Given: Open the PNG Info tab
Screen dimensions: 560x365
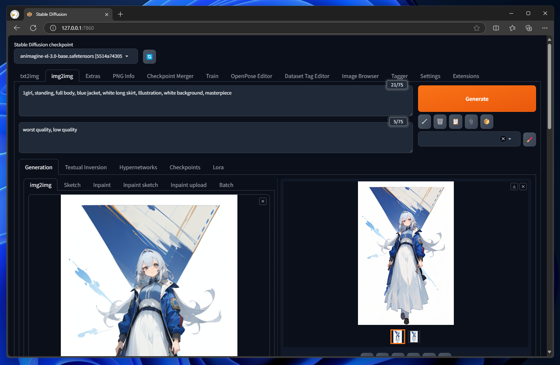Looking at the screenshot, I should click(124, 76).
